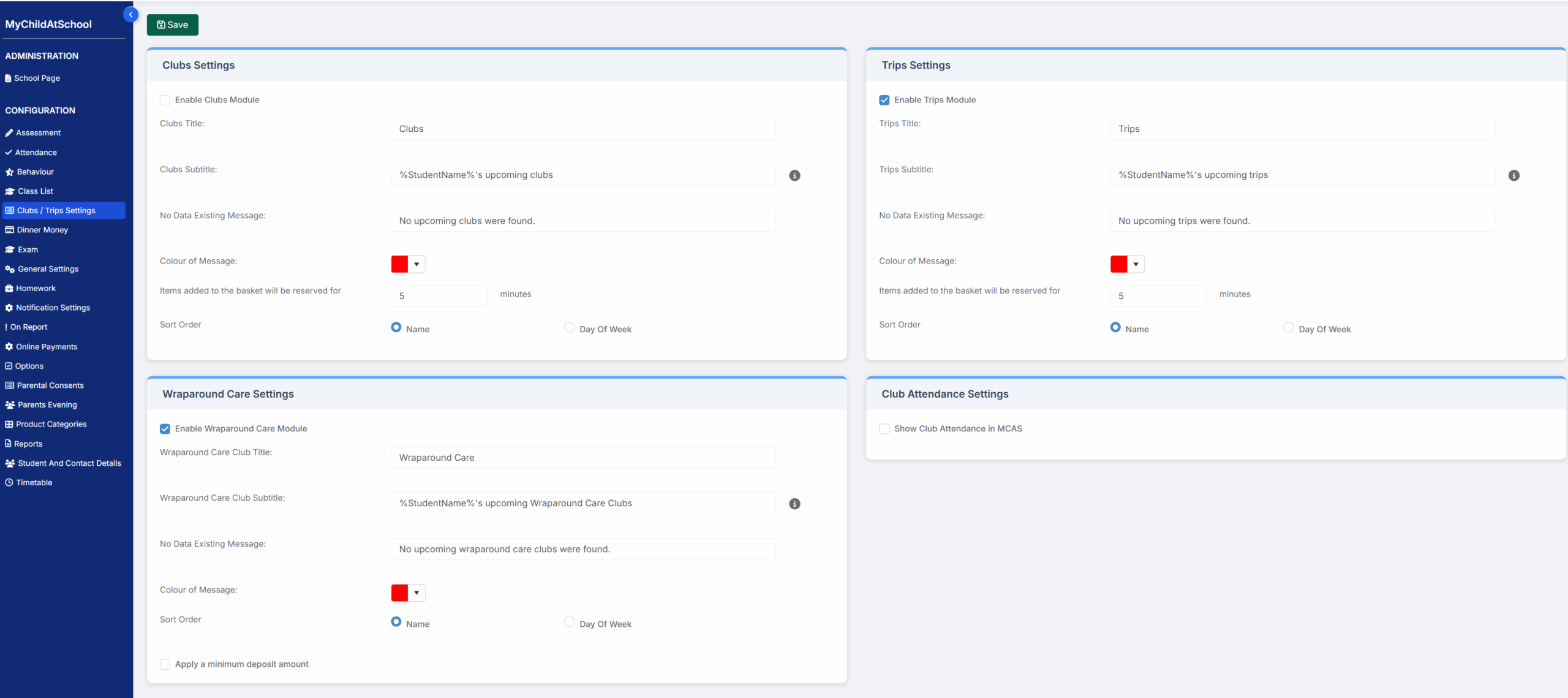Viewport: 1568px width, 698px height.
Task: Open Clubs Colour of Message dropdown arrow
Action: (x=417, y=264)
